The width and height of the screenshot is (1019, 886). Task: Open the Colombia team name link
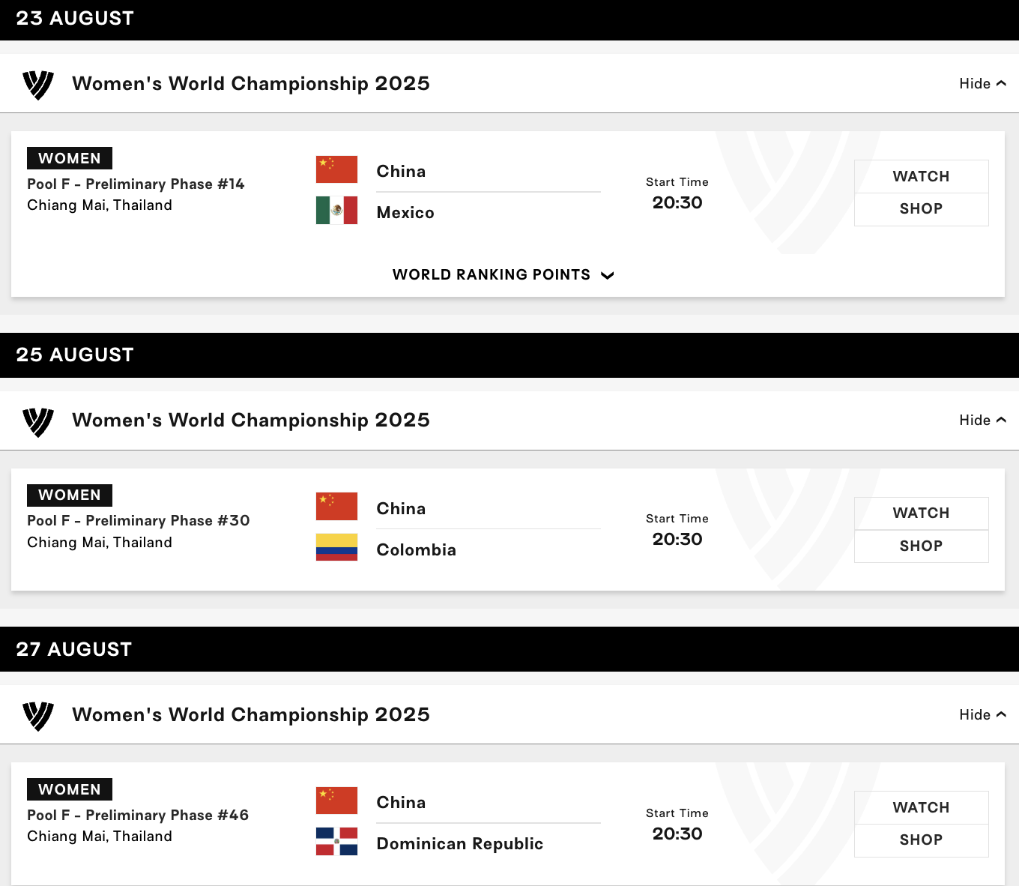(416, 550)
